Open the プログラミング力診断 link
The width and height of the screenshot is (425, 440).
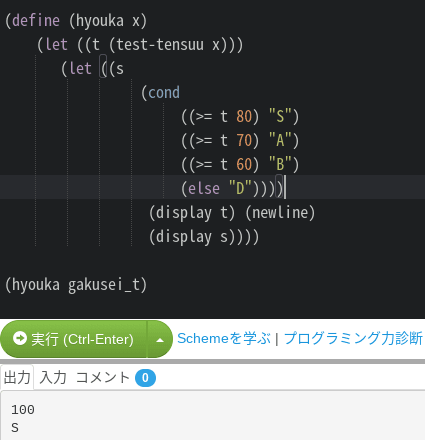353,338
